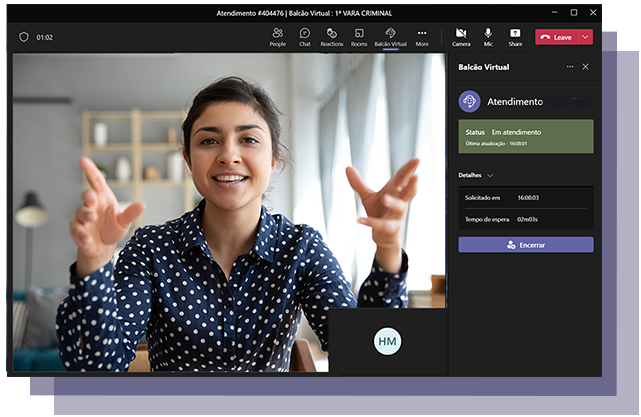The width and height of the screenshot is (641, 417).
Task: Click the main participant video feed
Action: pyautogui.click(x=200, y=200)
